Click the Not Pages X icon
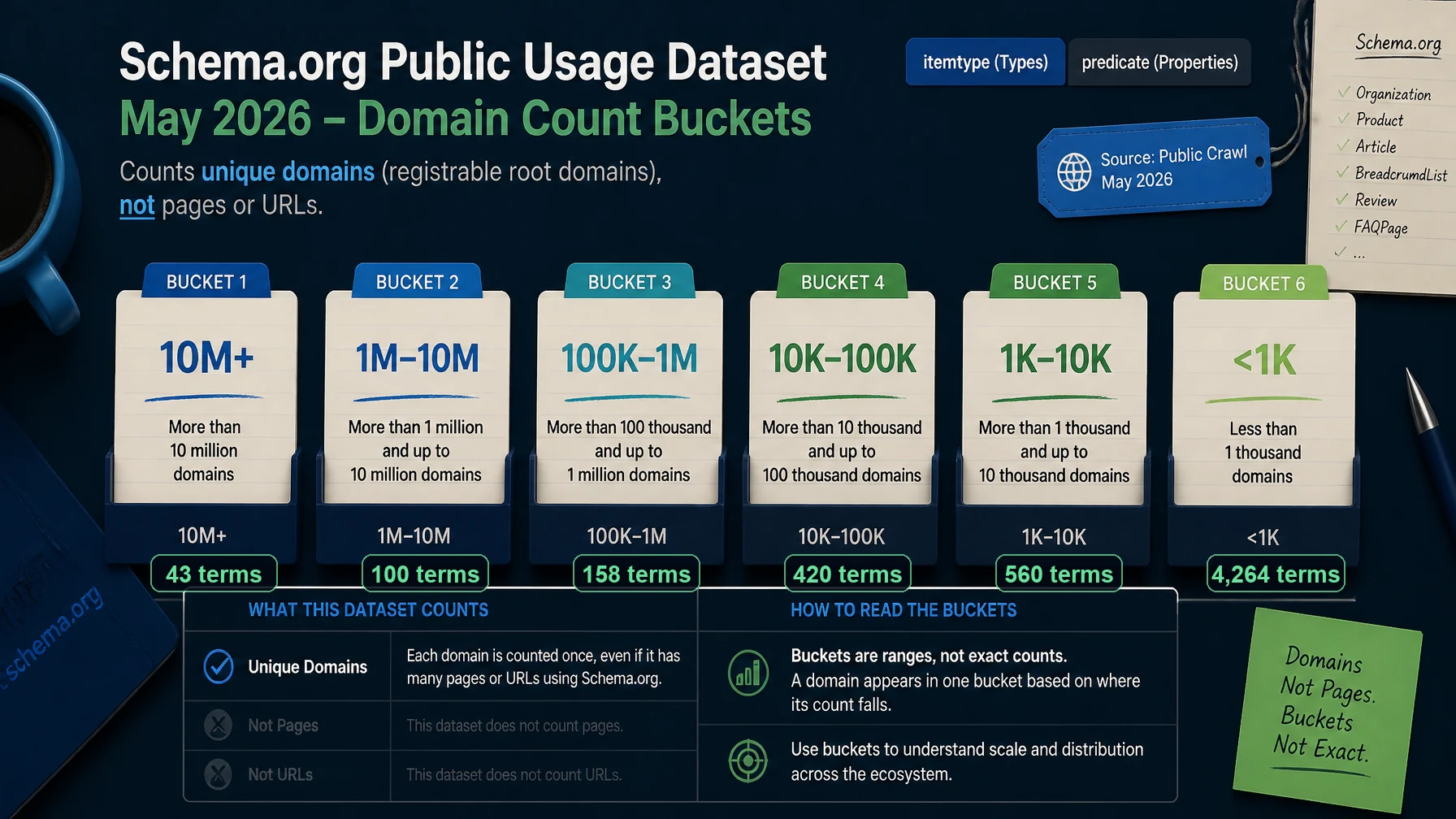This screenshot has width=1456, height=819. (x=218, y=725)
